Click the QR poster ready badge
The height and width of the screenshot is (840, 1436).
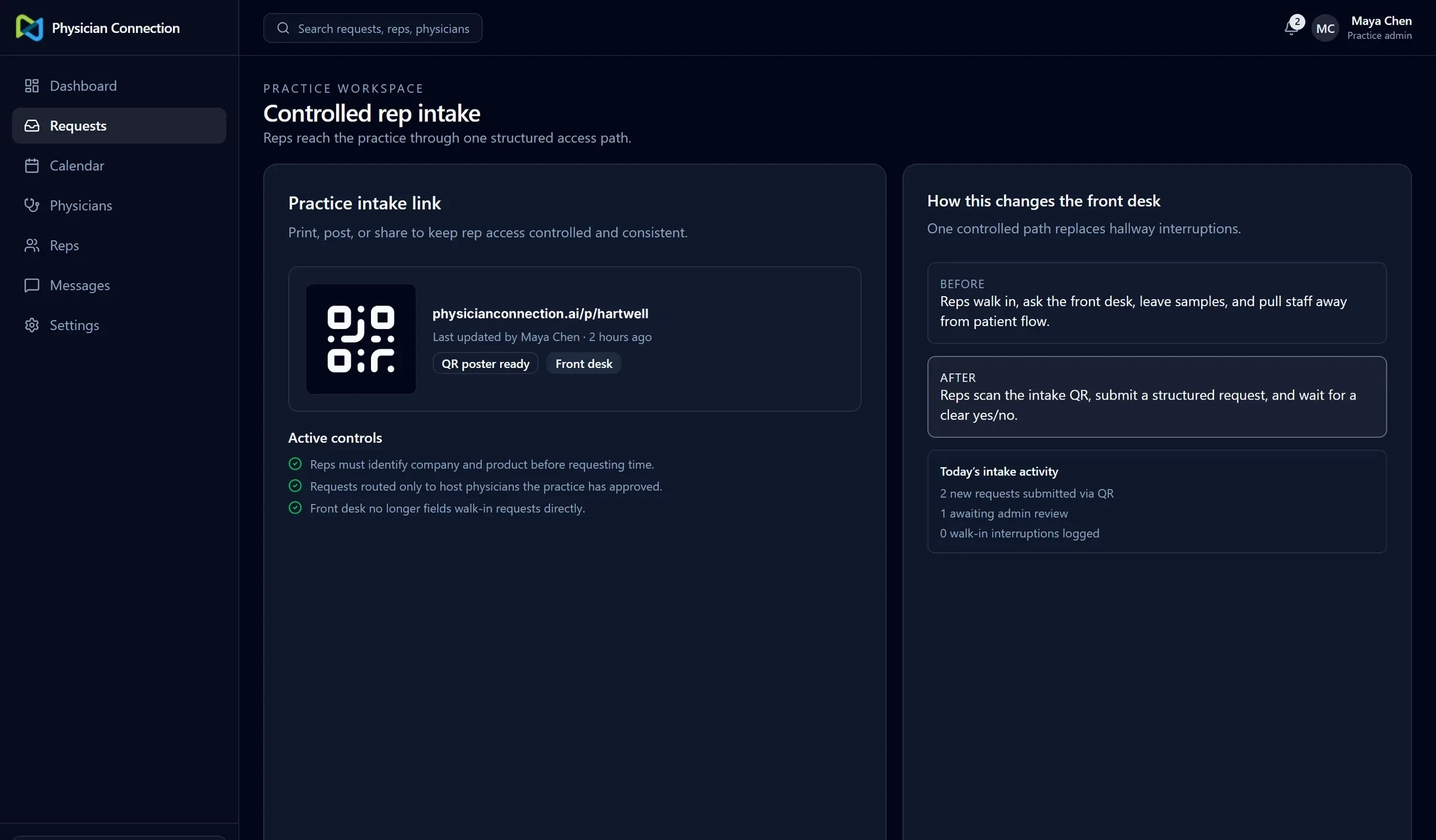[x=485, y=364]
